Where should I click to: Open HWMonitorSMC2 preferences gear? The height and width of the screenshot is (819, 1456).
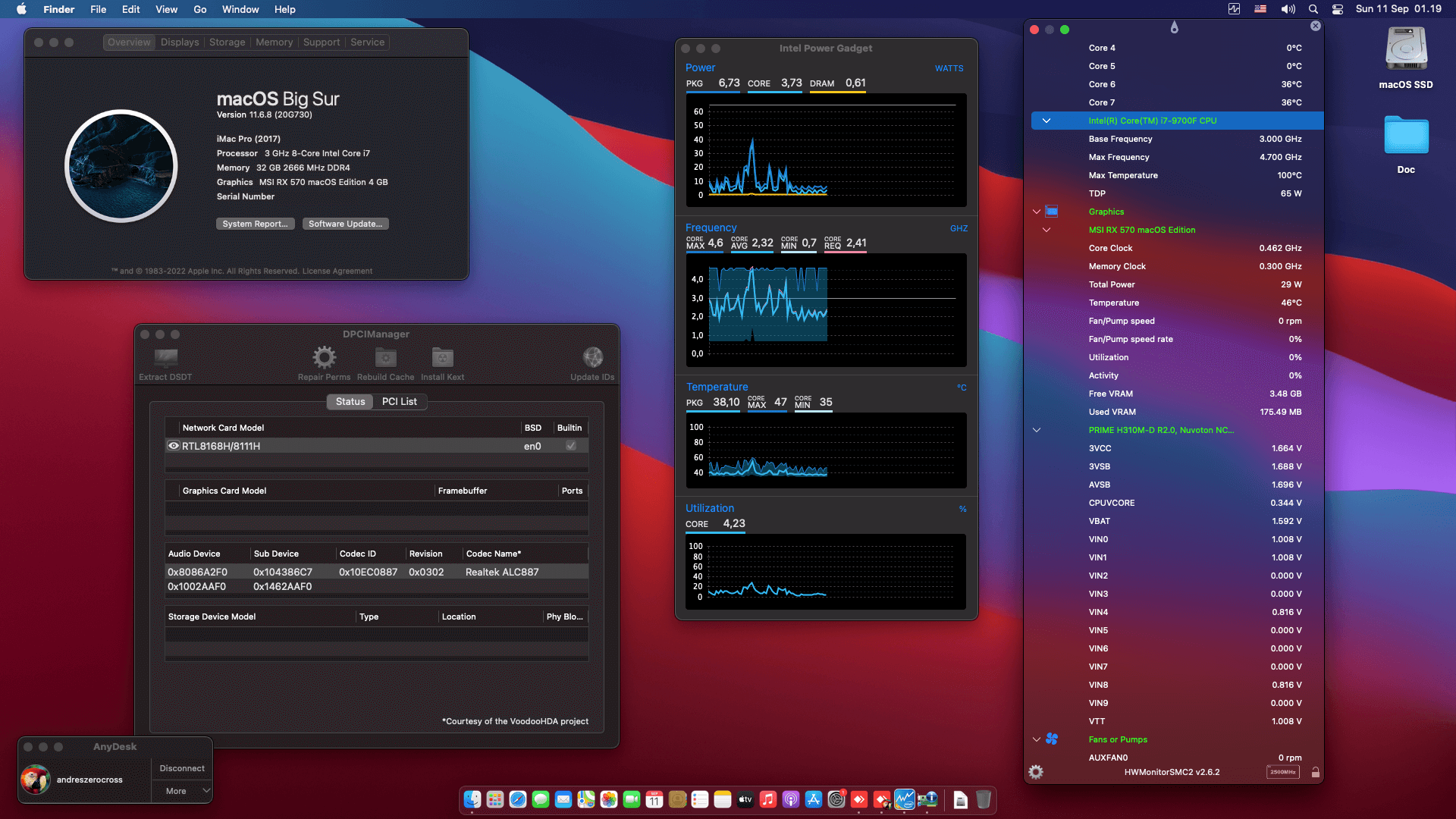point(1036,772)
